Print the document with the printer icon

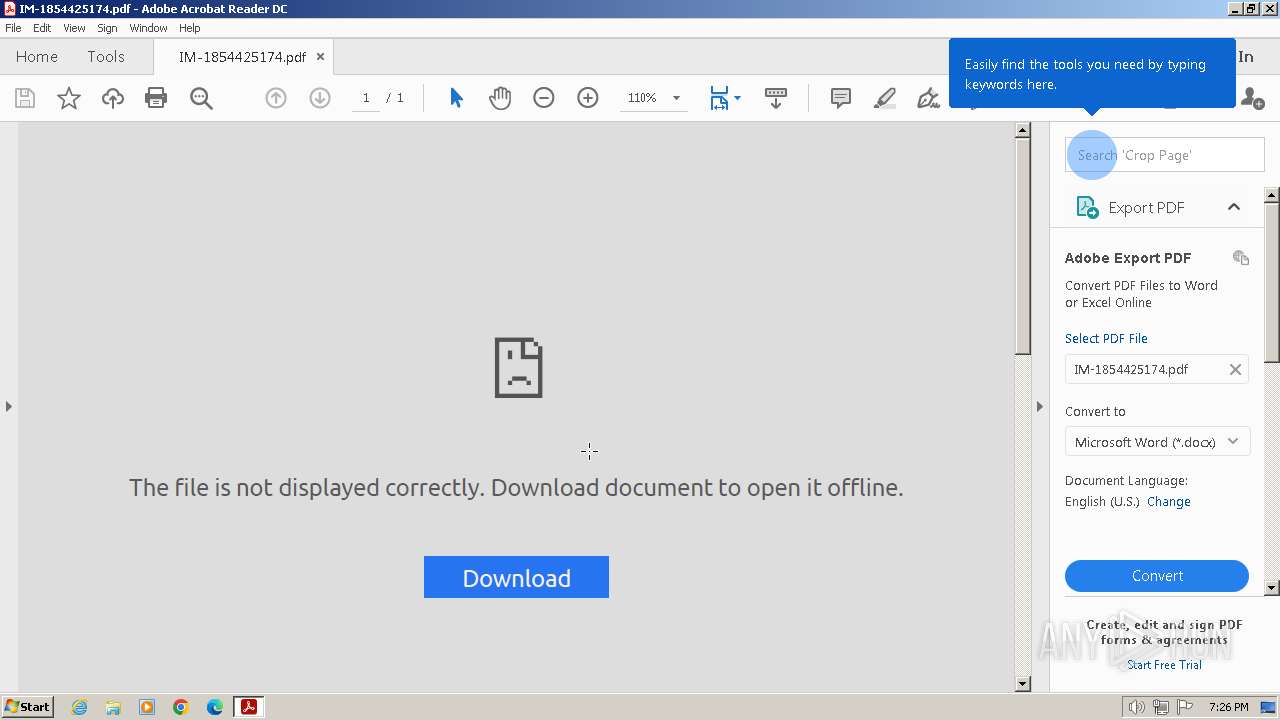pos(156,98)
